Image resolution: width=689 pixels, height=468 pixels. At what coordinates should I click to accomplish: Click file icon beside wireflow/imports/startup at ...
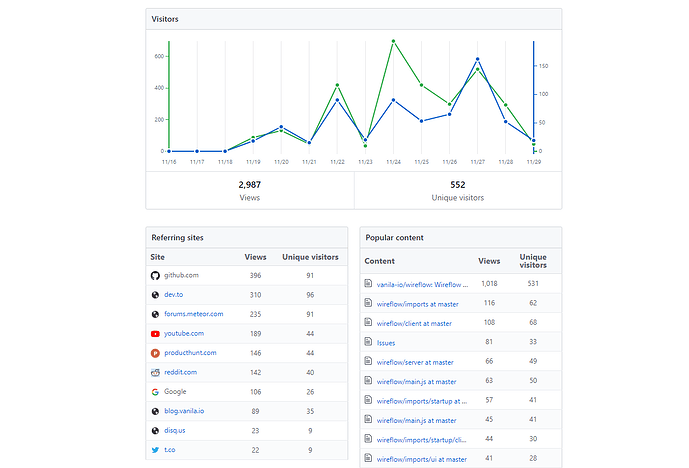point(368,399)
